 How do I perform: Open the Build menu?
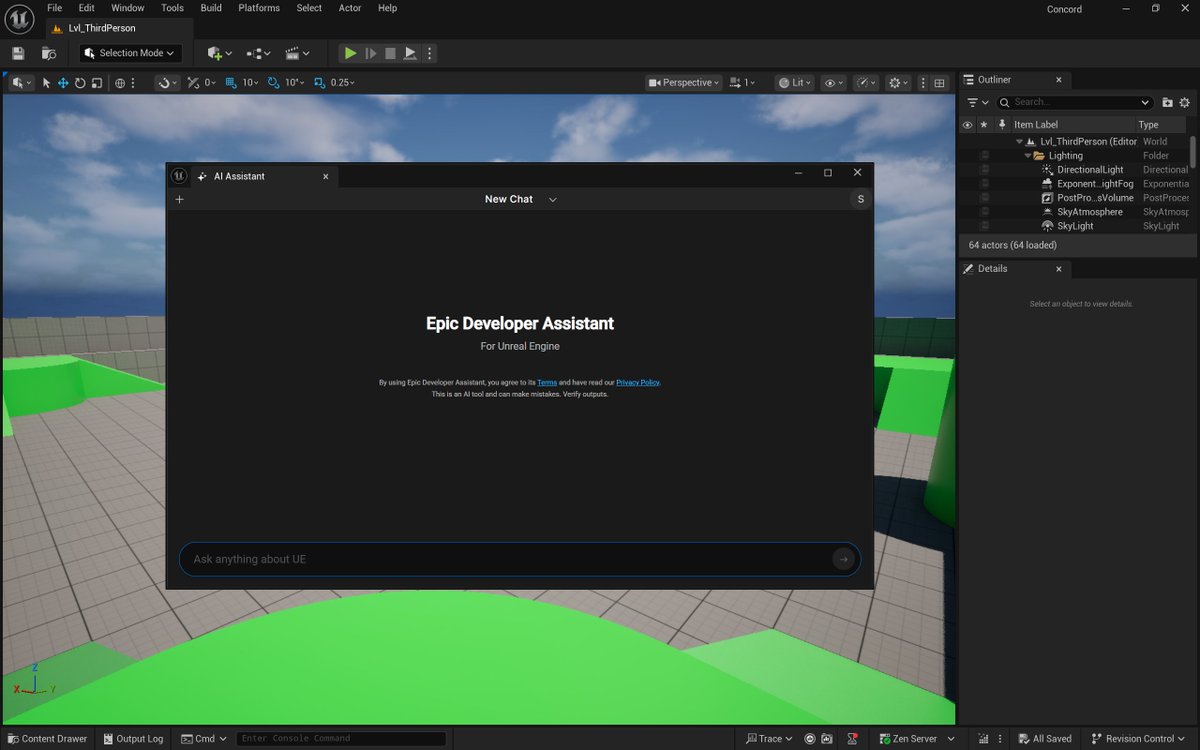[211, 8]
